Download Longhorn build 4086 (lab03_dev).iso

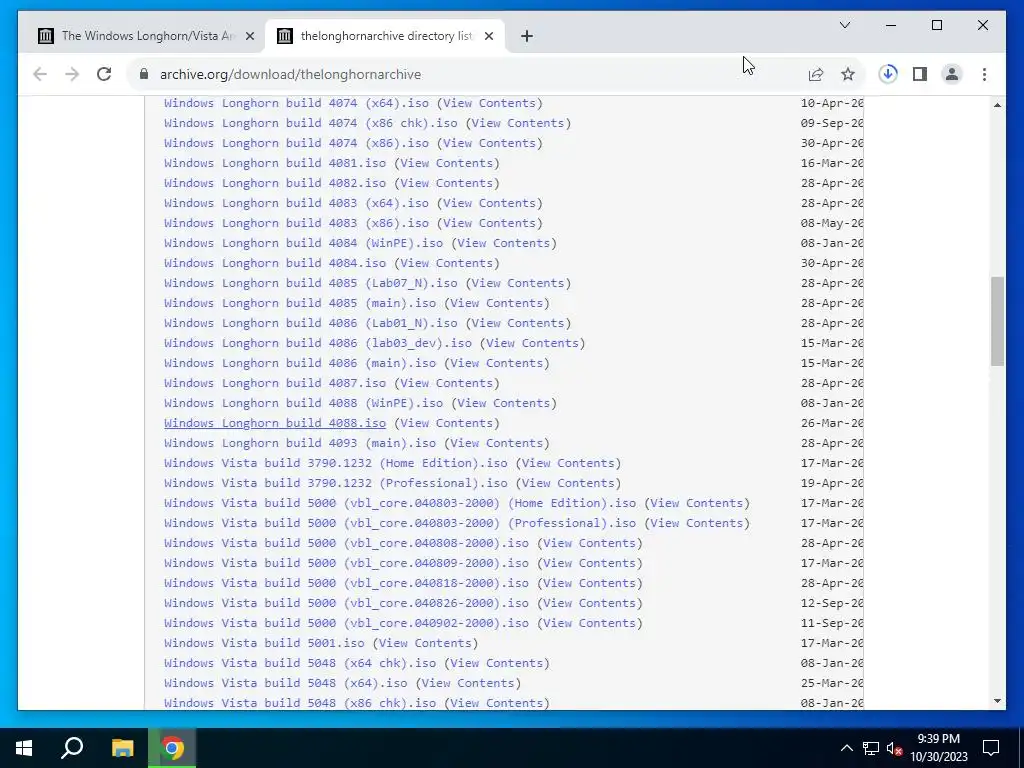point(318,343)
